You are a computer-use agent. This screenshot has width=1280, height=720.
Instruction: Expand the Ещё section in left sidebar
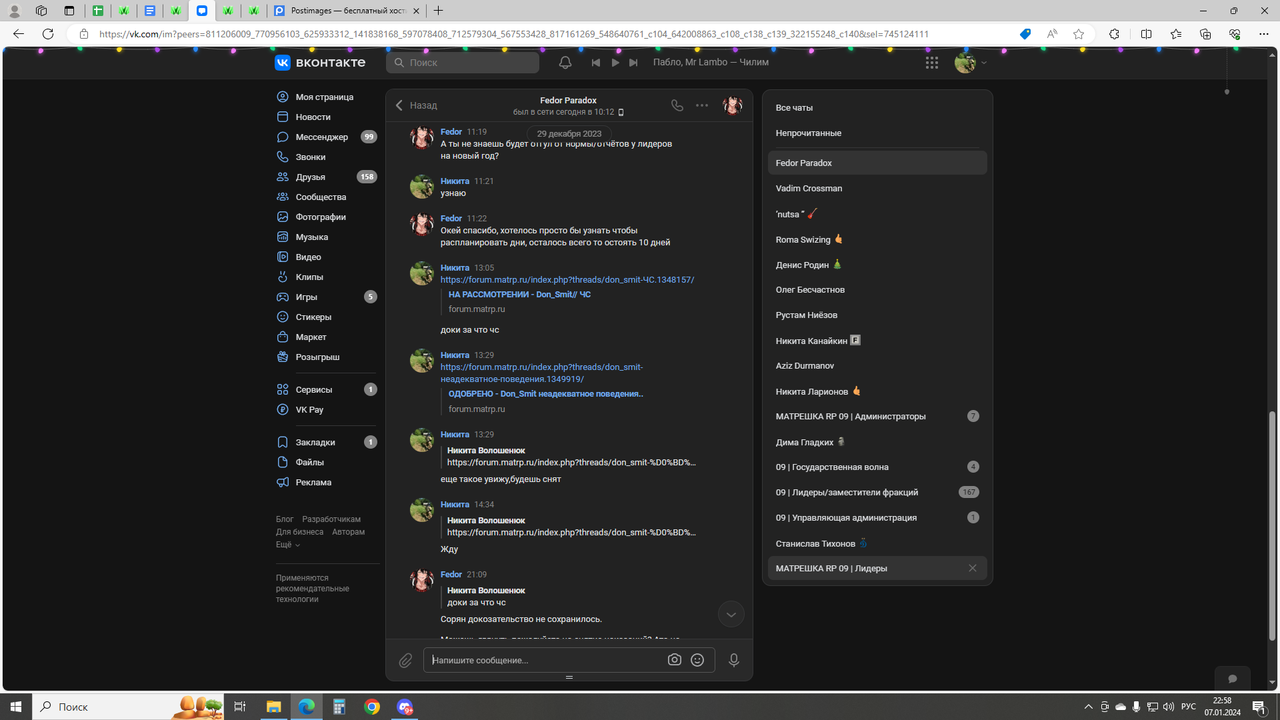284,543
